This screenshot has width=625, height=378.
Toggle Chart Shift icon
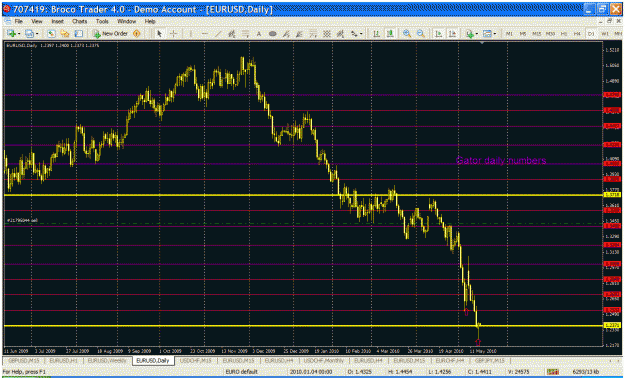452,34
